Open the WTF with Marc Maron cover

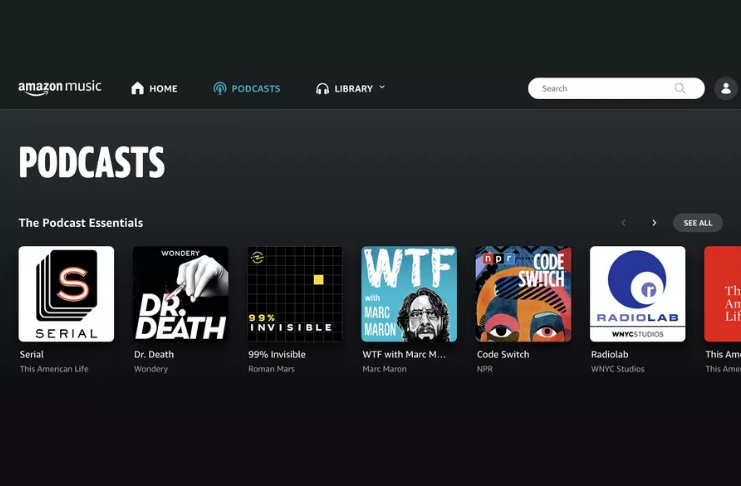pyautogui.click(x=409, y=294)
